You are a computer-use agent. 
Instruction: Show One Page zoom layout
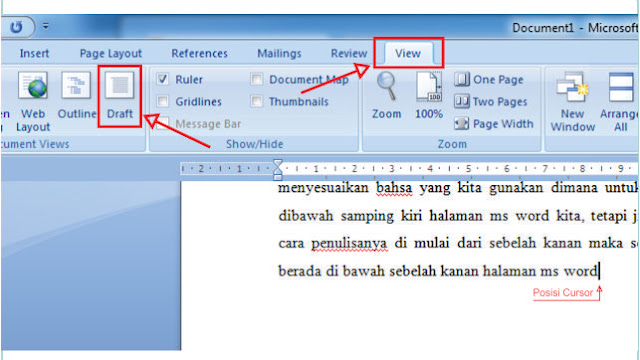489,79
